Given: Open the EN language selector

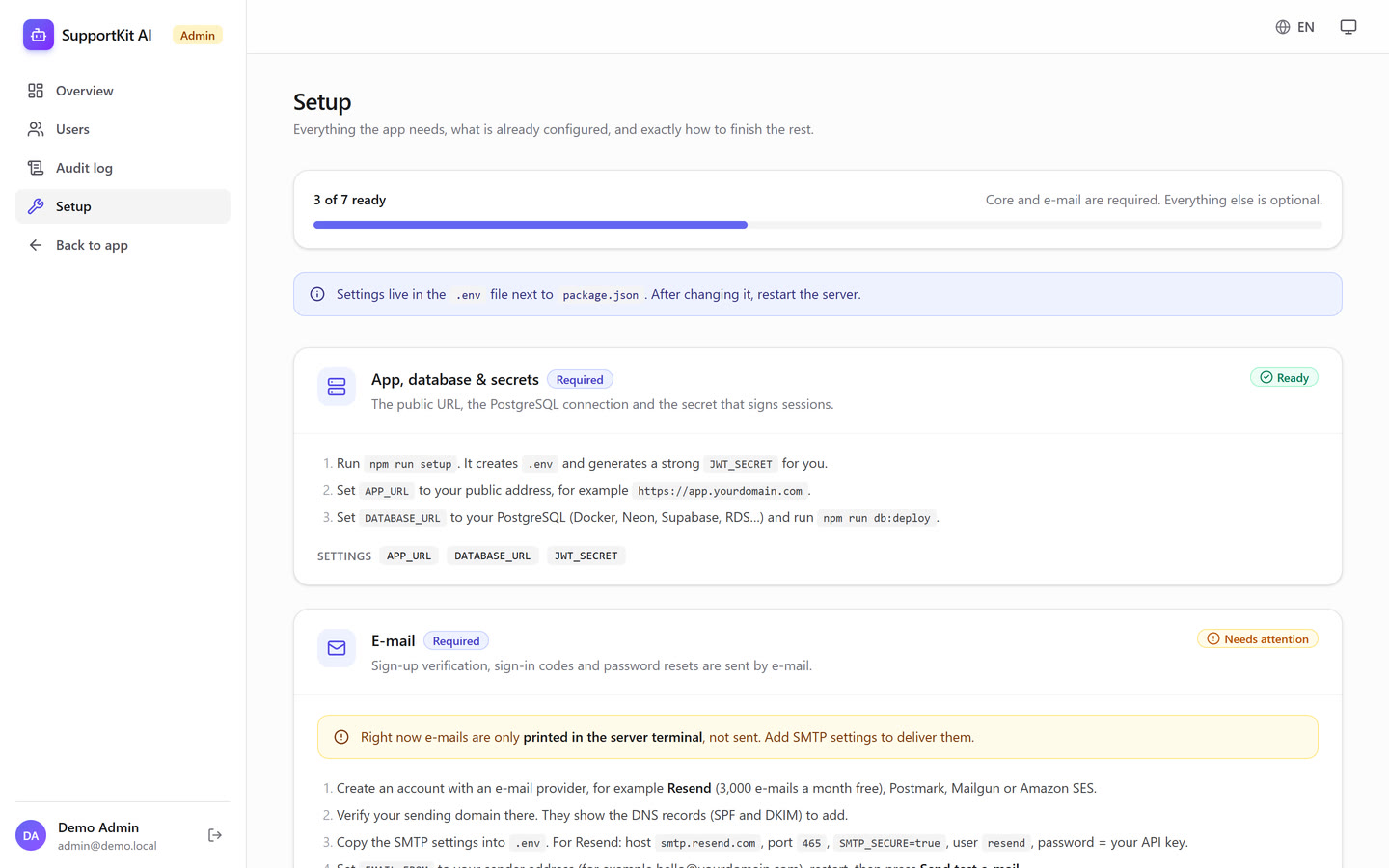Looking at the screenshot, I should coord(1294,27).
